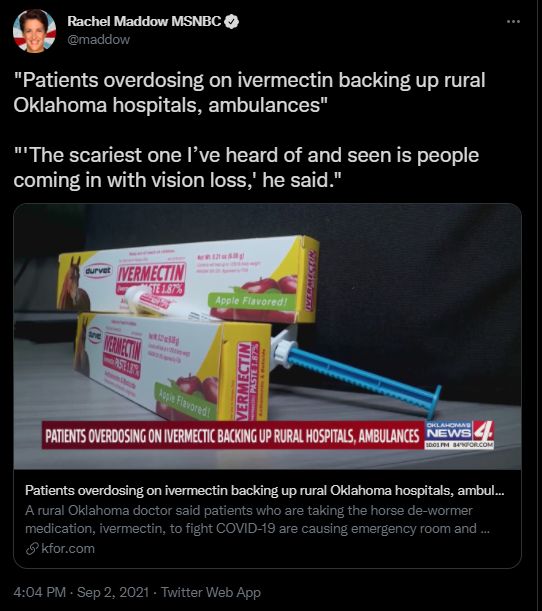Click the tweet's first quoted headline text
The height and width of the screenshot is (611, 542).
tap(249, 93)
